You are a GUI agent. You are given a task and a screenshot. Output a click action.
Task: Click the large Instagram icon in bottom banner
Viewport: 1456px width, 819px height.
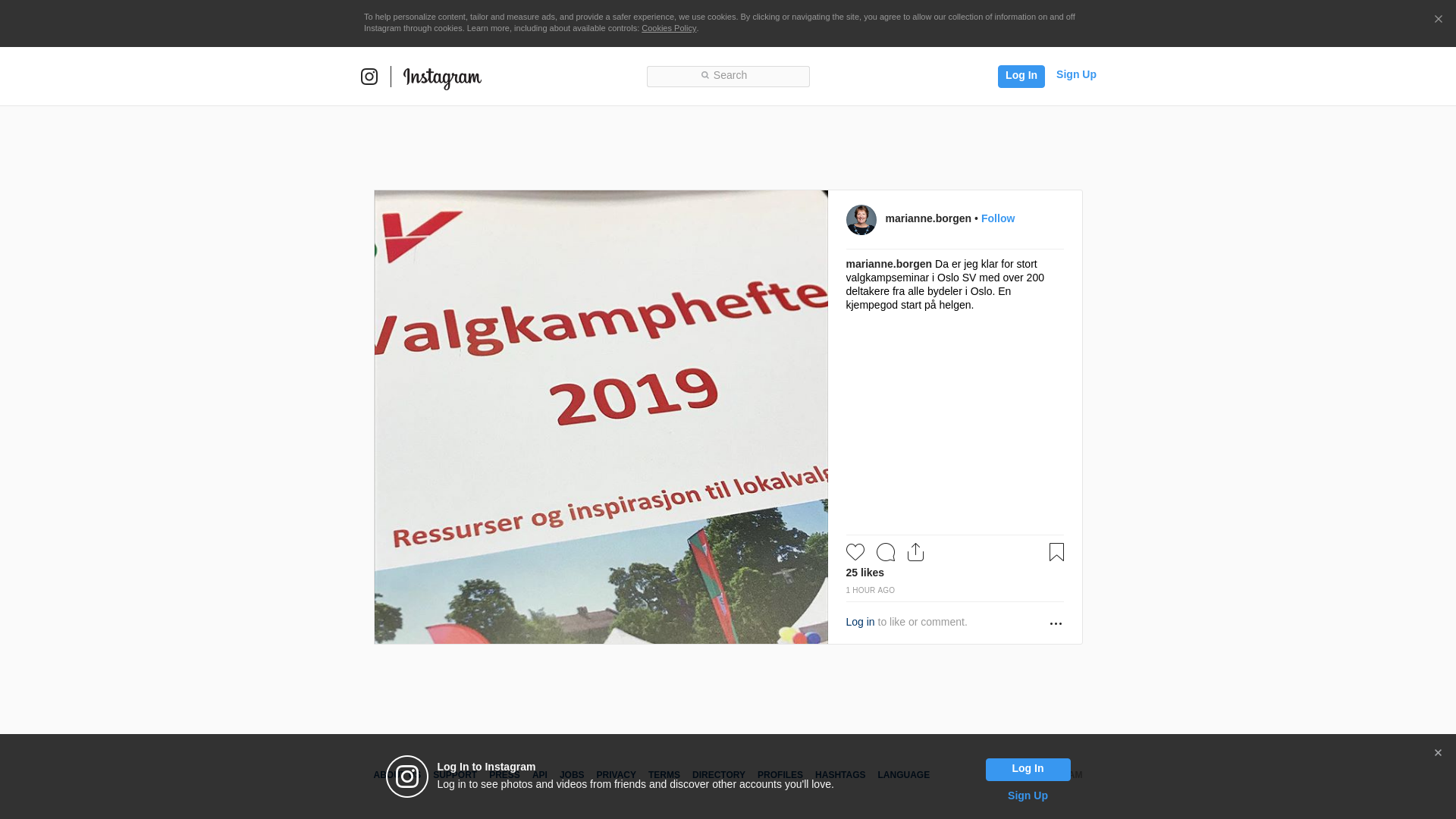click(x=407, y=777)
